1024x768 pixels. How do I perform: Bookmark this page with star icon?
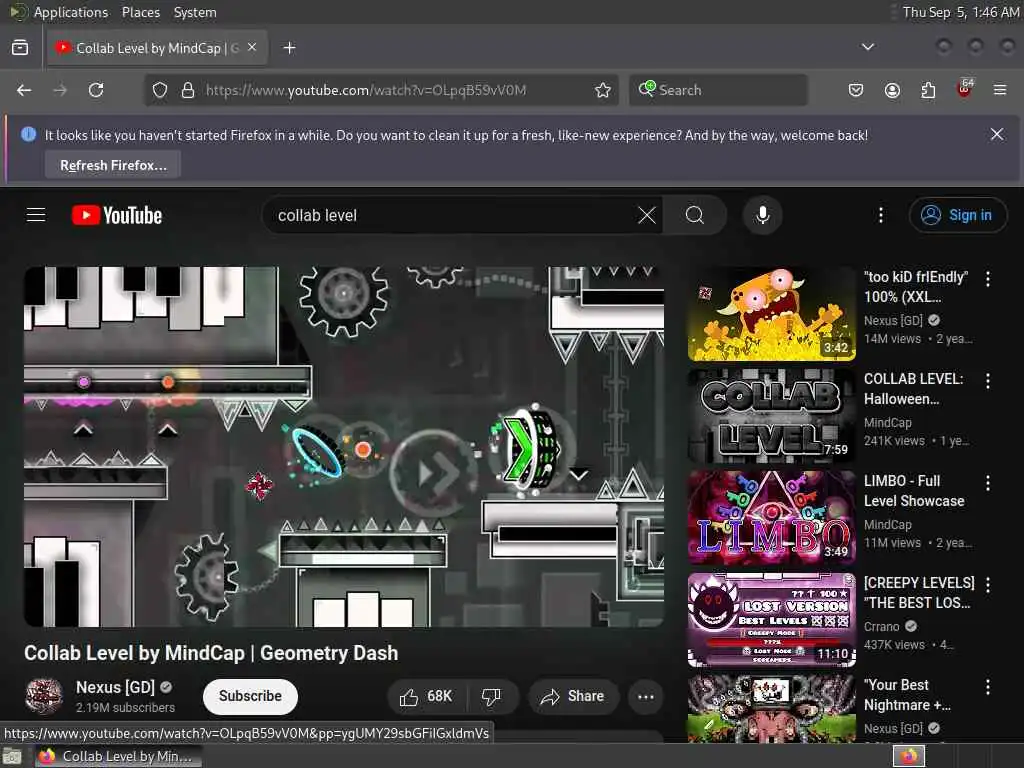(603, 90)
